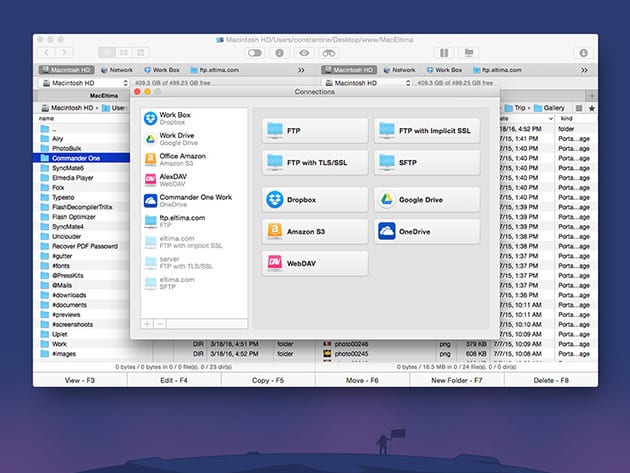This screenshot has height=473, width=630.
Task: Select PhotoBulk folder in left panel
Action: click(x=82, y=148)
